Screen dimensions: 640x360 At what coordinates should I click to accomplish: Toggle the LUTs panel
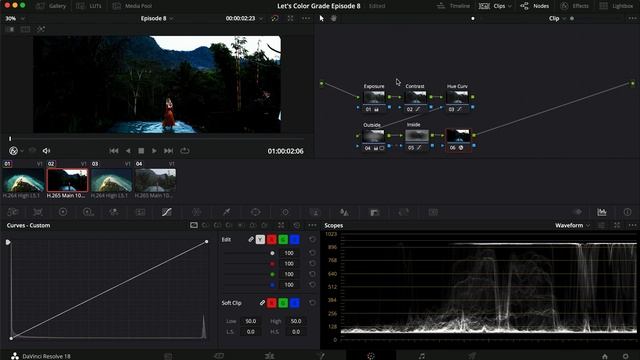[x=89, y=6]
